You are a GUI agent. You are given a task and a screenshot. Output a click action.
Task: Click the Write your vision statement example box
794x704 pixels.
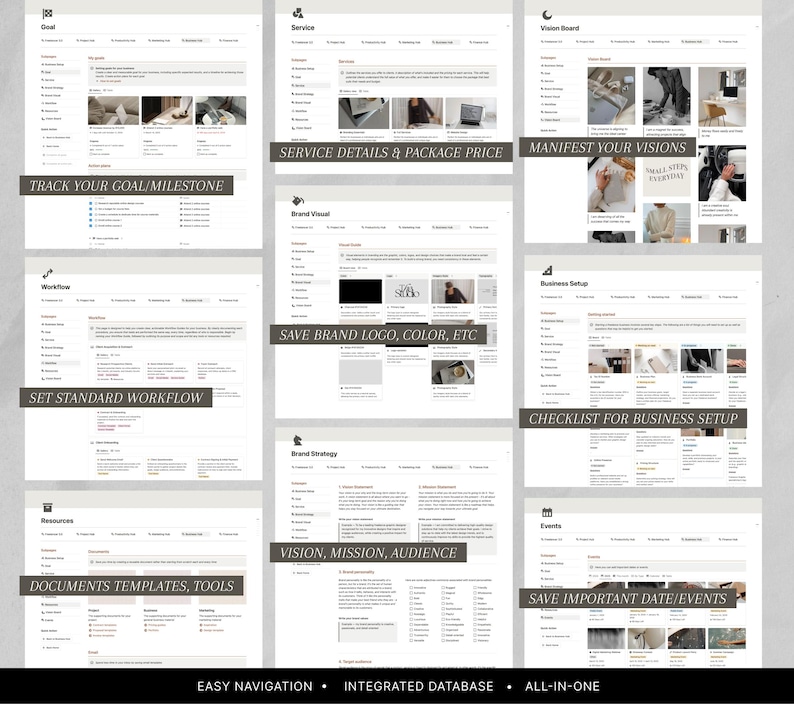(x=375, y=531)
